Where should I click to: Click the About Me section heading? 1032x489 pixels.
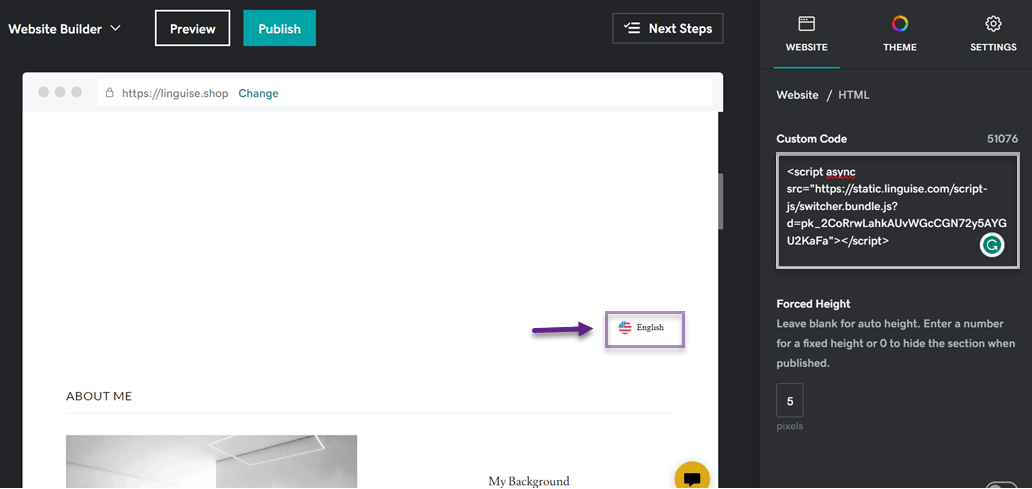pos(99,396)
